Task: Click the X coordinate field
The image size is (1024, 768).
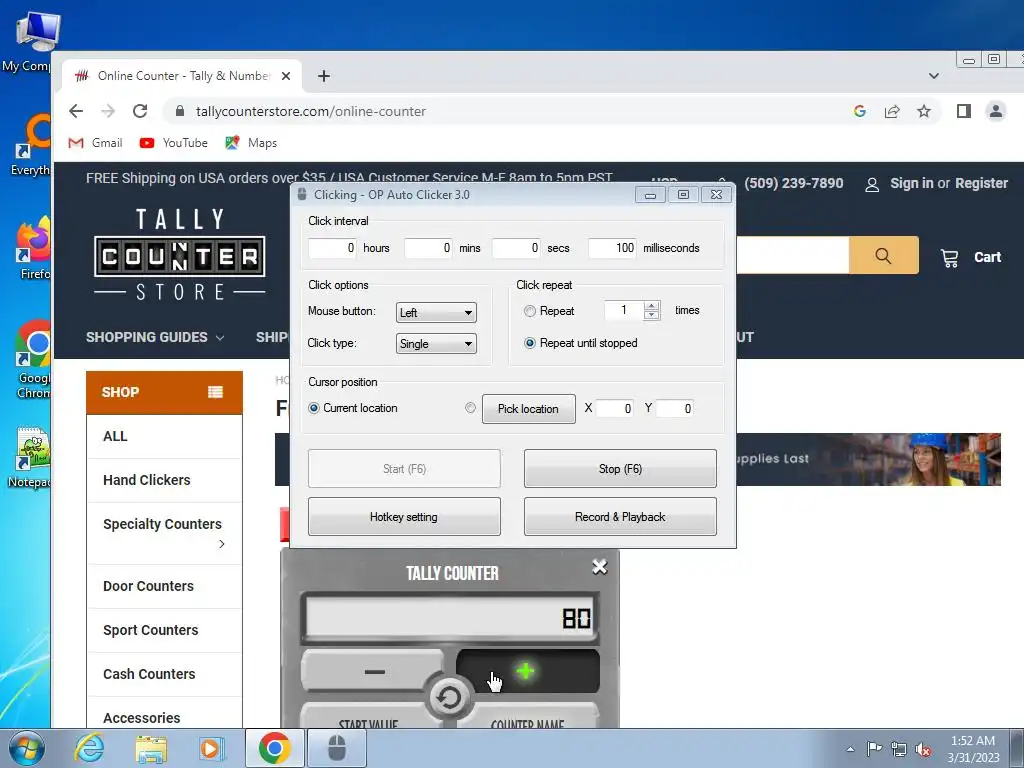Action: [614, 409]
